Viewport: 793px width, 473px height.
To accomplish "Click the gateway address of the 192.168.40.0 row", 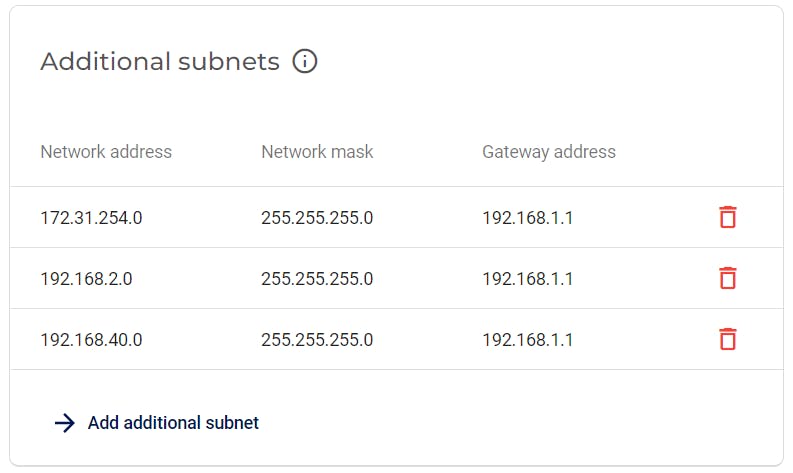I will pos(527,339).
